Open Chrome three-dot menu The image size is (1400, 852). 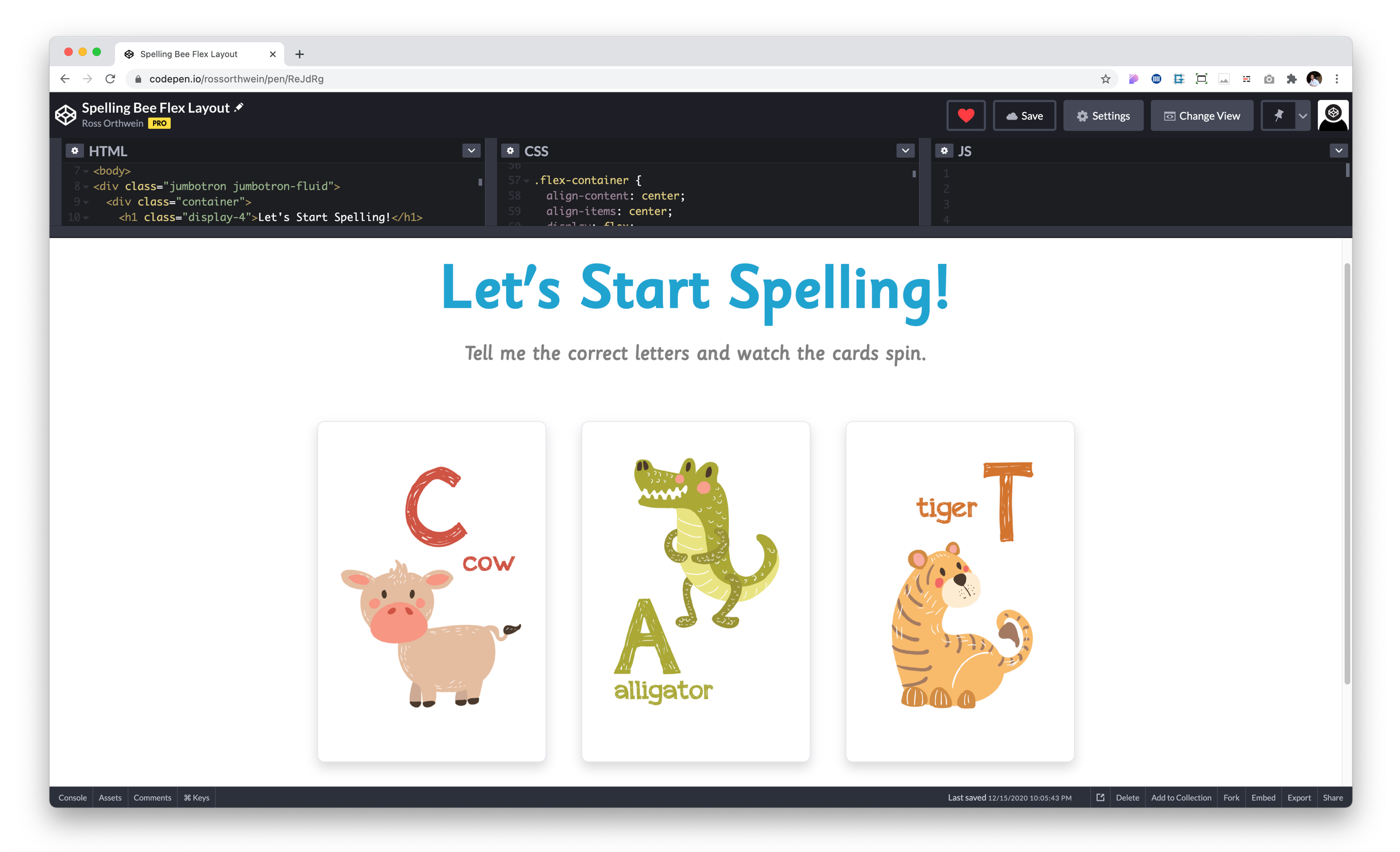coord(1337,79)
